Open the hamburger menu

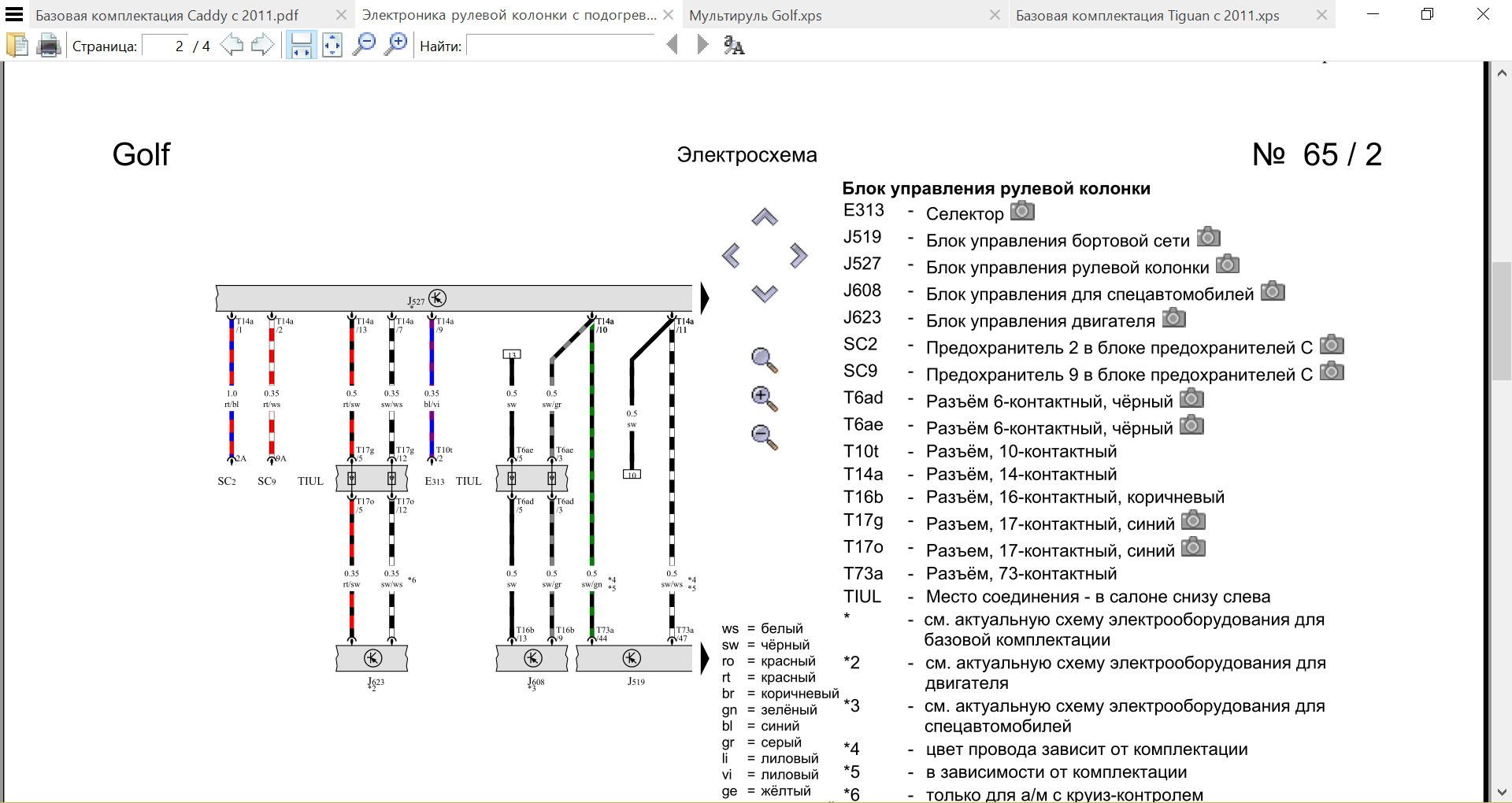tap(14, 14)
